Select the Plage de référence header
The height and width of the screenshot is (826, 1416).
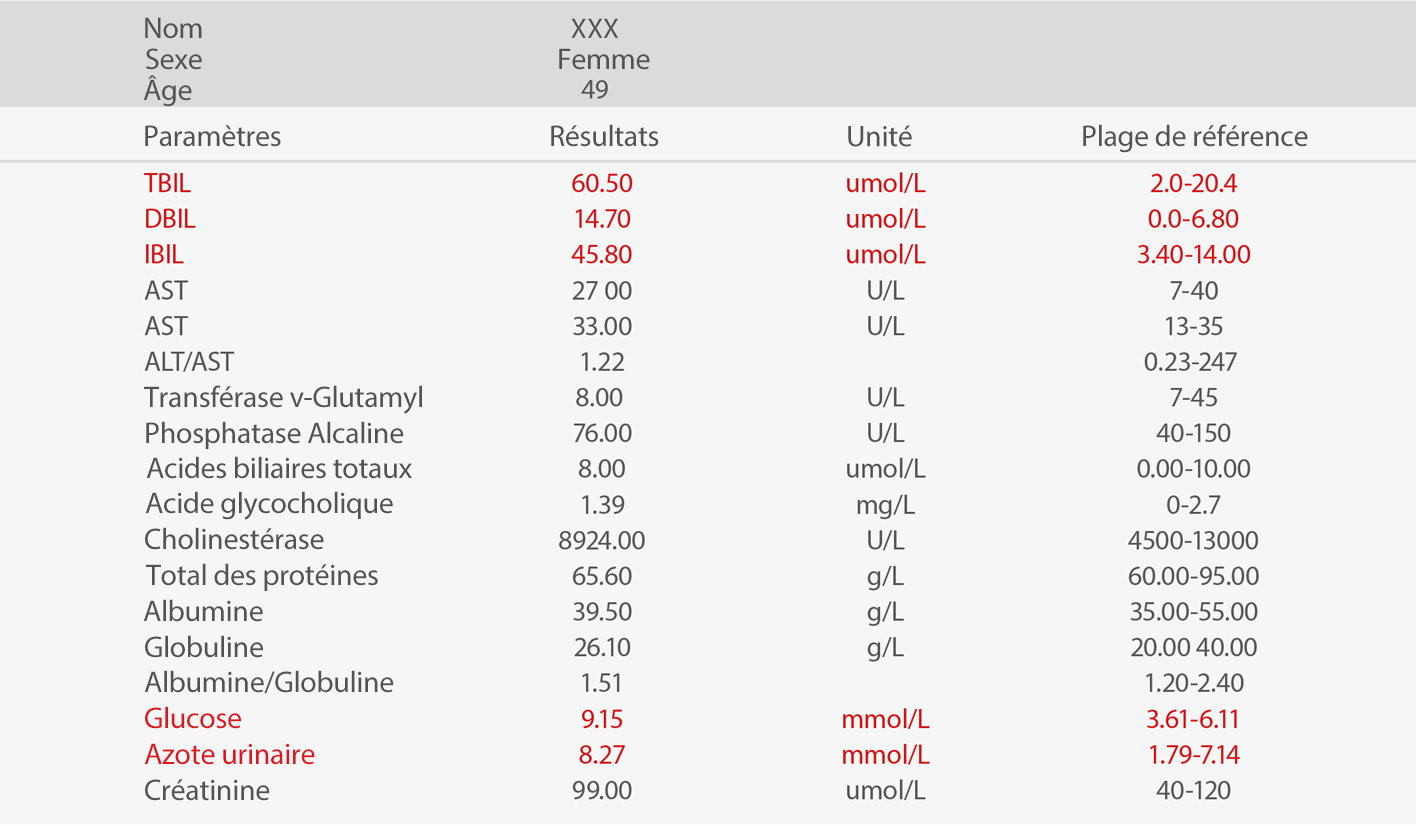(1194, 136)
